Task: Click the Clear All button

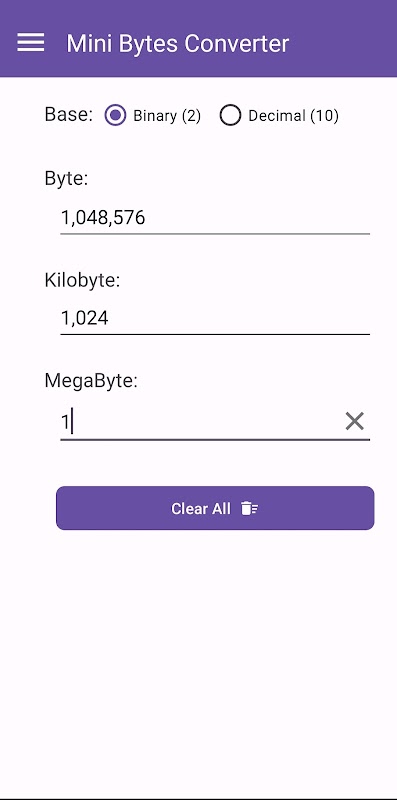Action: coord(215,508)
